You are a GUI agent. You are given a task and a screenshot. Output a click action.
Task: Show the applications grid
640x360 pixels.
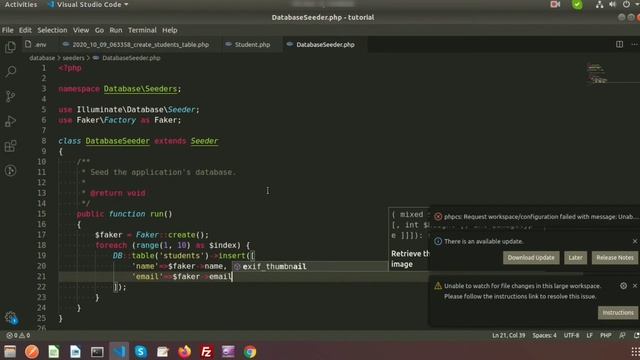(635, 351)
